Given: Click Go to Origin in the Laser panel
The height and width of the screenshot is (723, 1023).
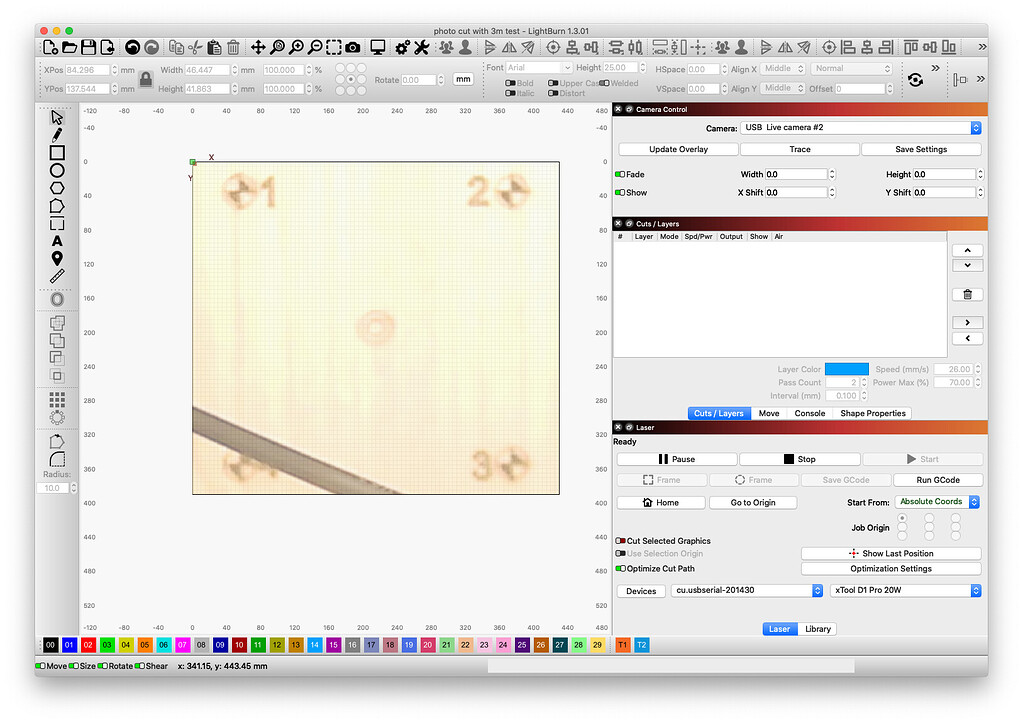Looking at the screenshot, I should tap(752, 502).
